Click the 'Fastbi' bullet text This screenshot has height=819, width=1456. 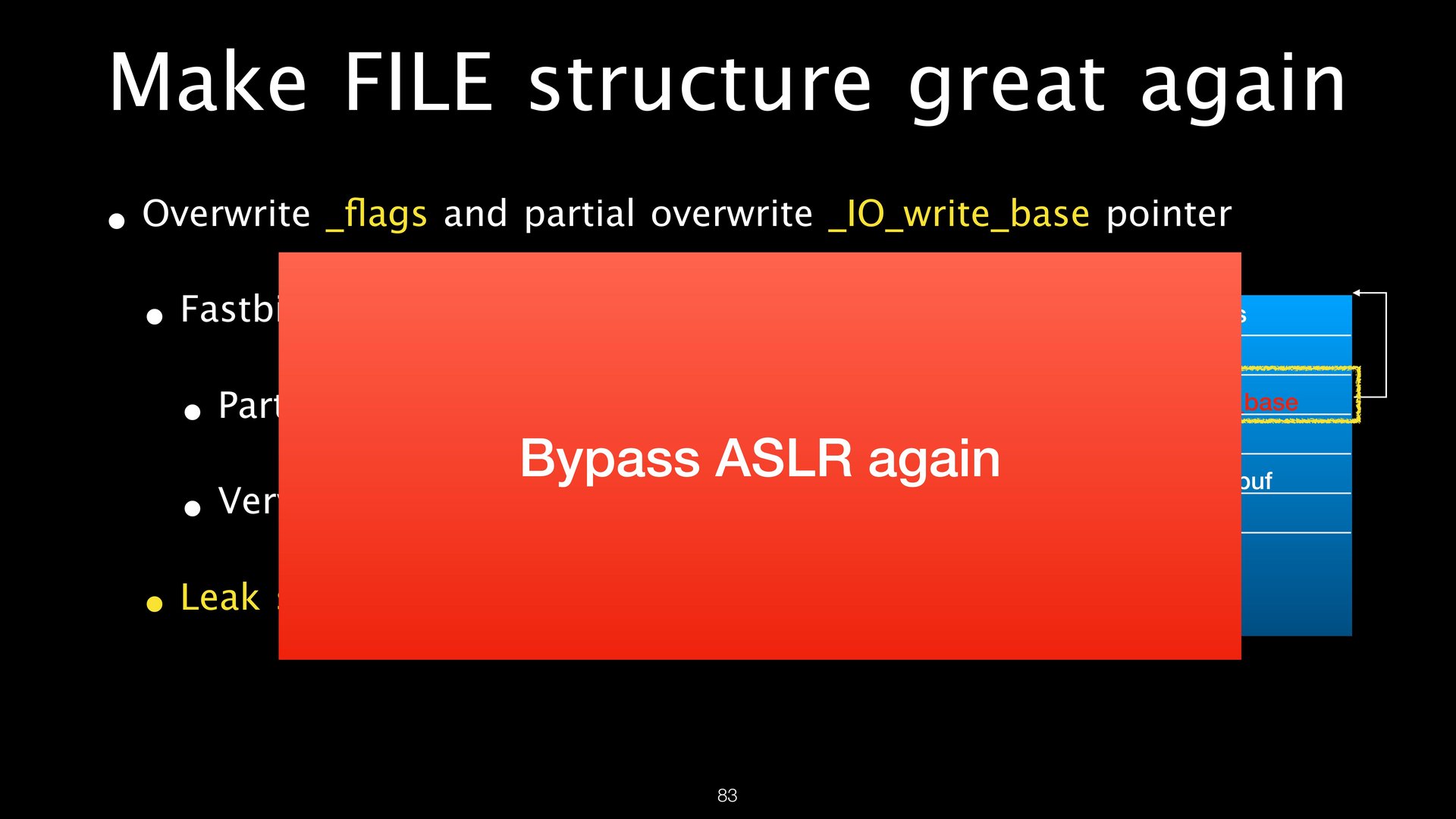point(229,309)
